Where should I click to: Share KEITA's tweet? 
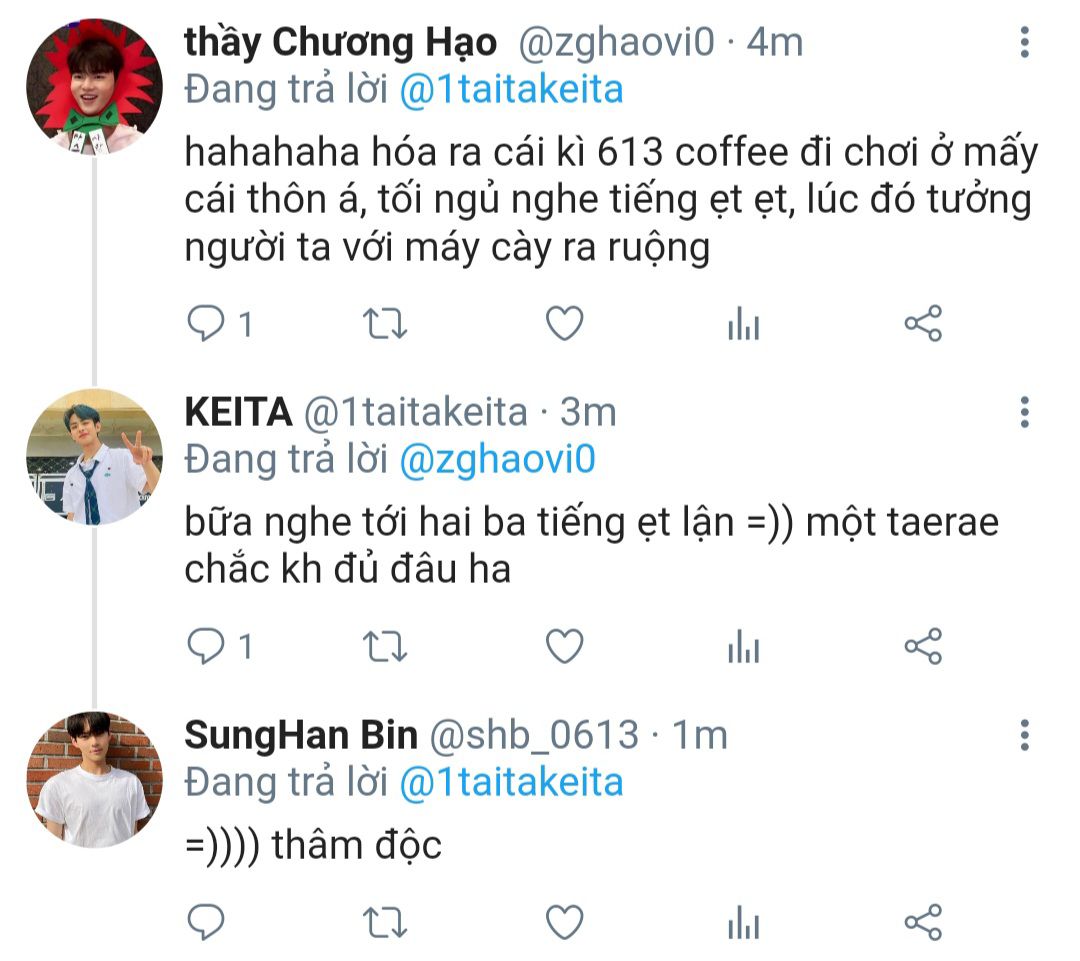(923, 646)
